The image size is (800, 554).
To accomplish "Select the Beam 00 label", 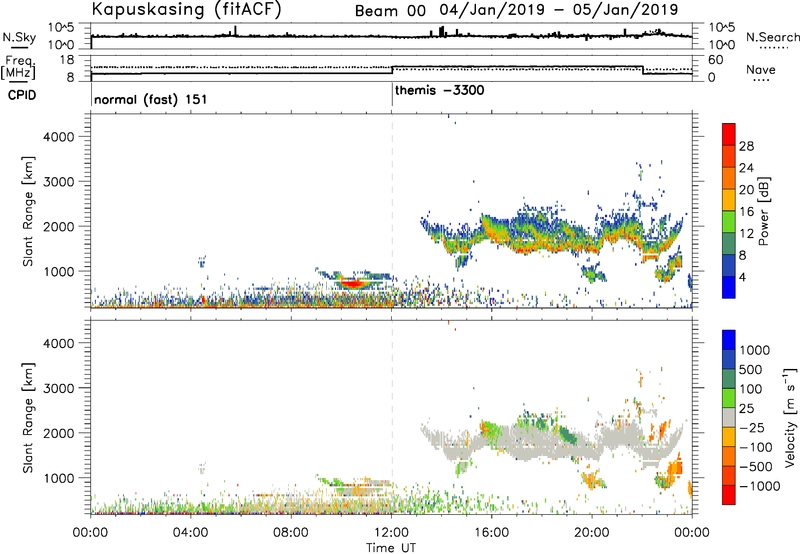I will tap(390, 11).
